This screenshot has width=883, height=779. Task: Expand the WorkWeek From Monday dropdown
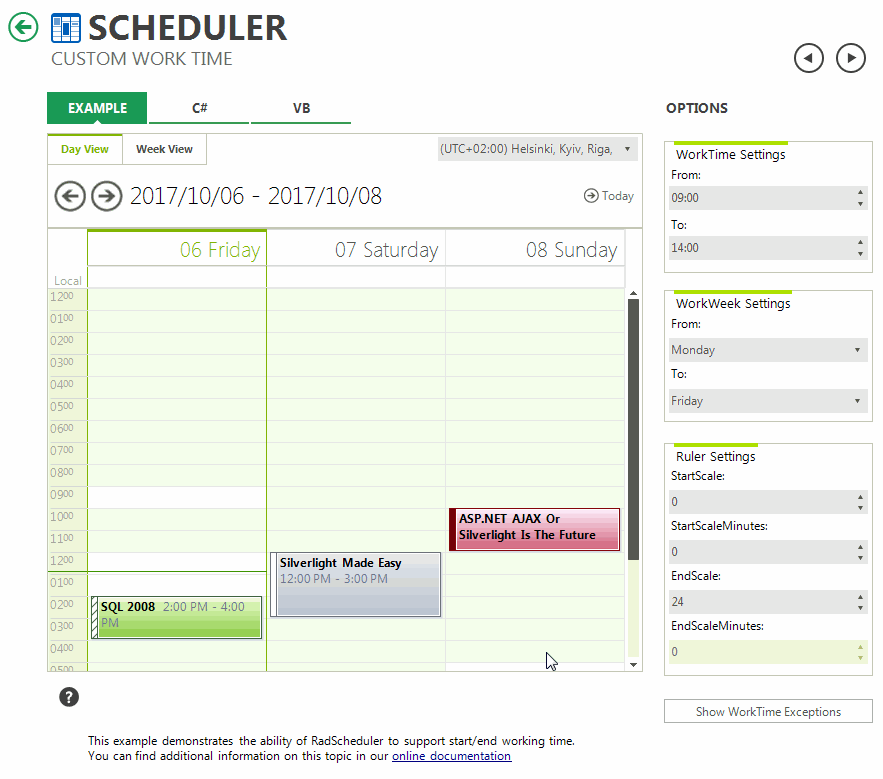767,350
